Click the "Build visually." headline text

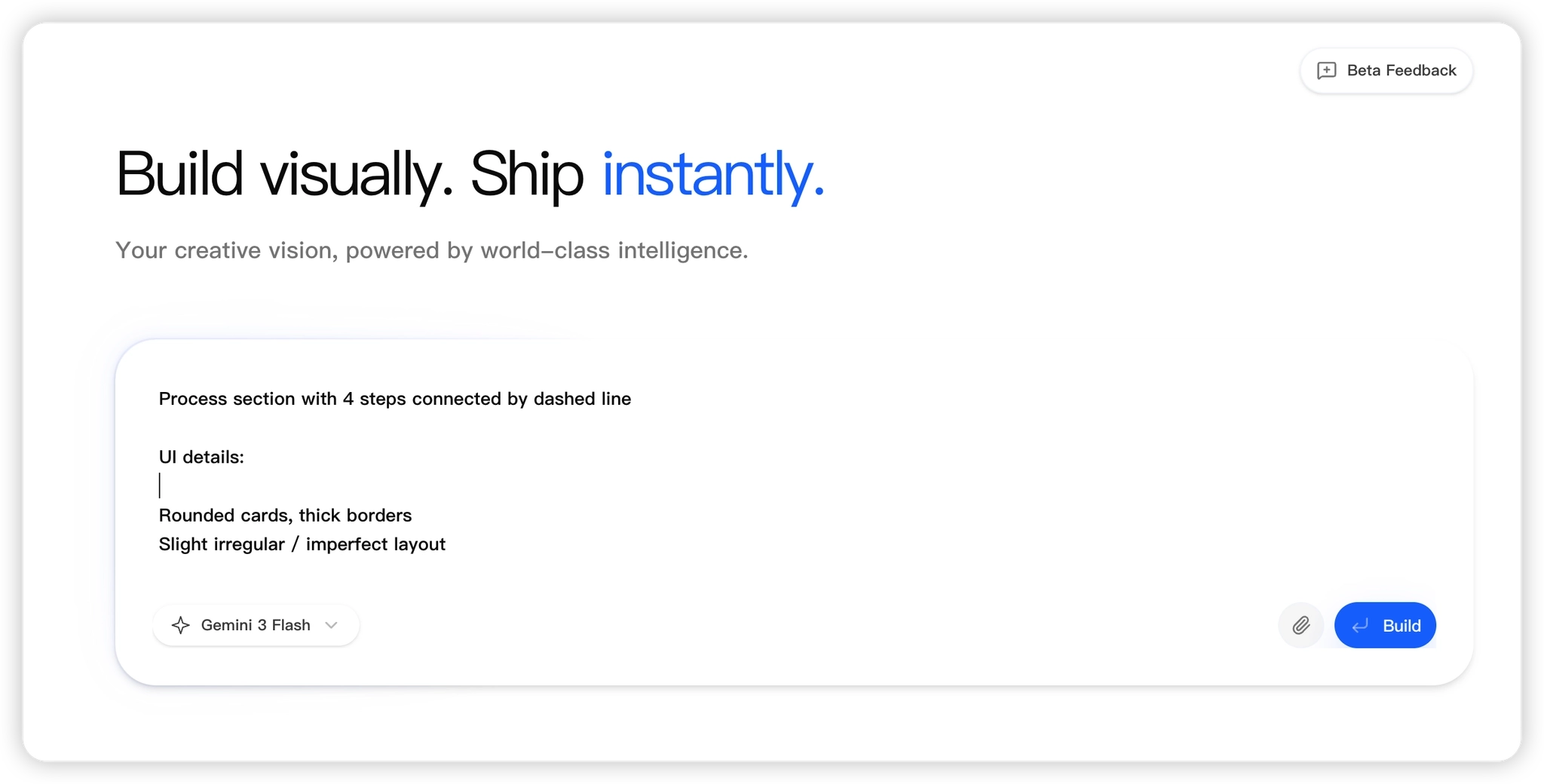[x=284, y=175]
